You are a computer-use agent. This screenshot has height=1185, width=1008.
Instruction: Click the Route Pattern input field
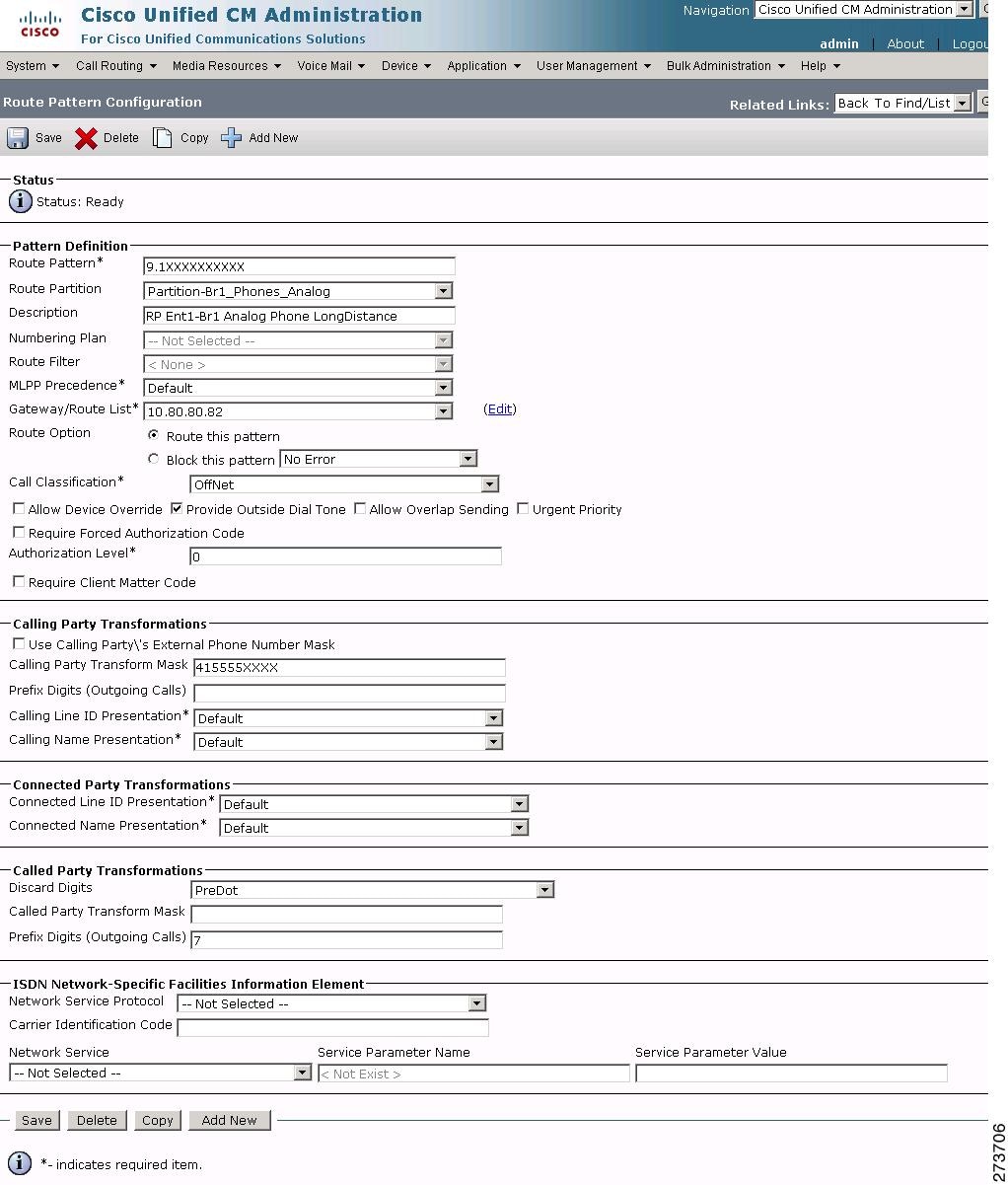coord(300,266)
